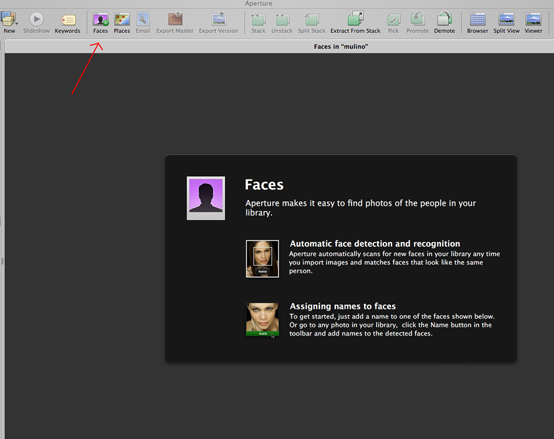554x439 pixels.
Task: Click the 'Faces in "mulino"' header title
Action: pos(341,47)
